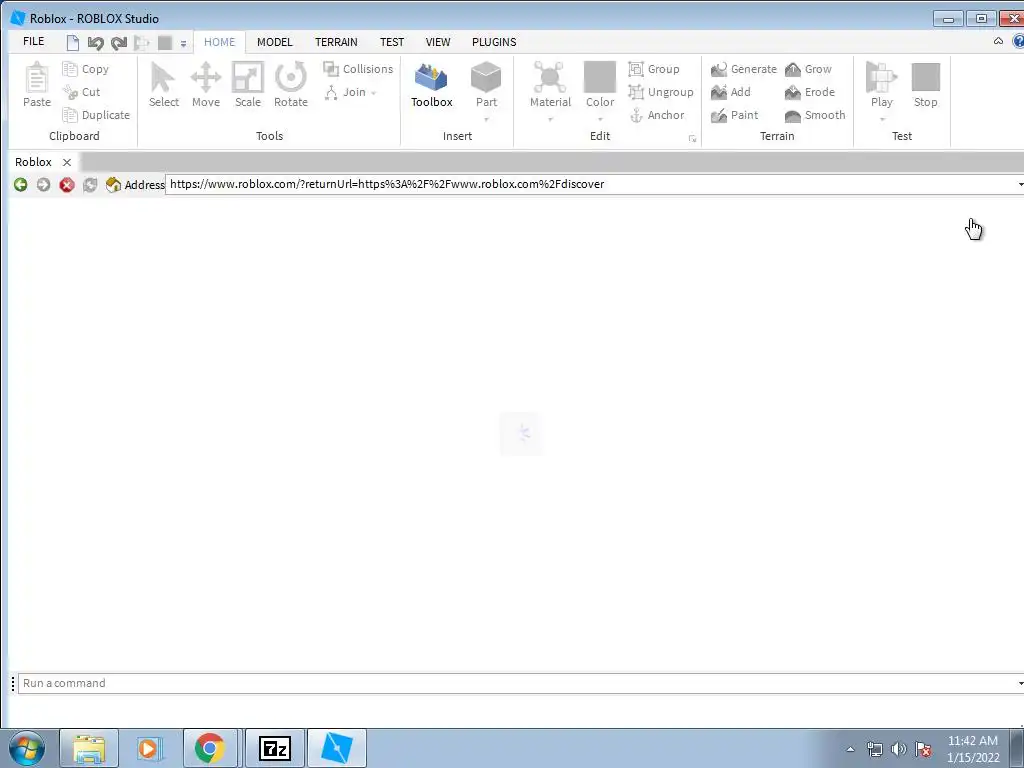Image resolution: width=1024 pixels, height=768 pixels.
Task: Click the Smooth terrain tool
Action: [x=815, y=115]
